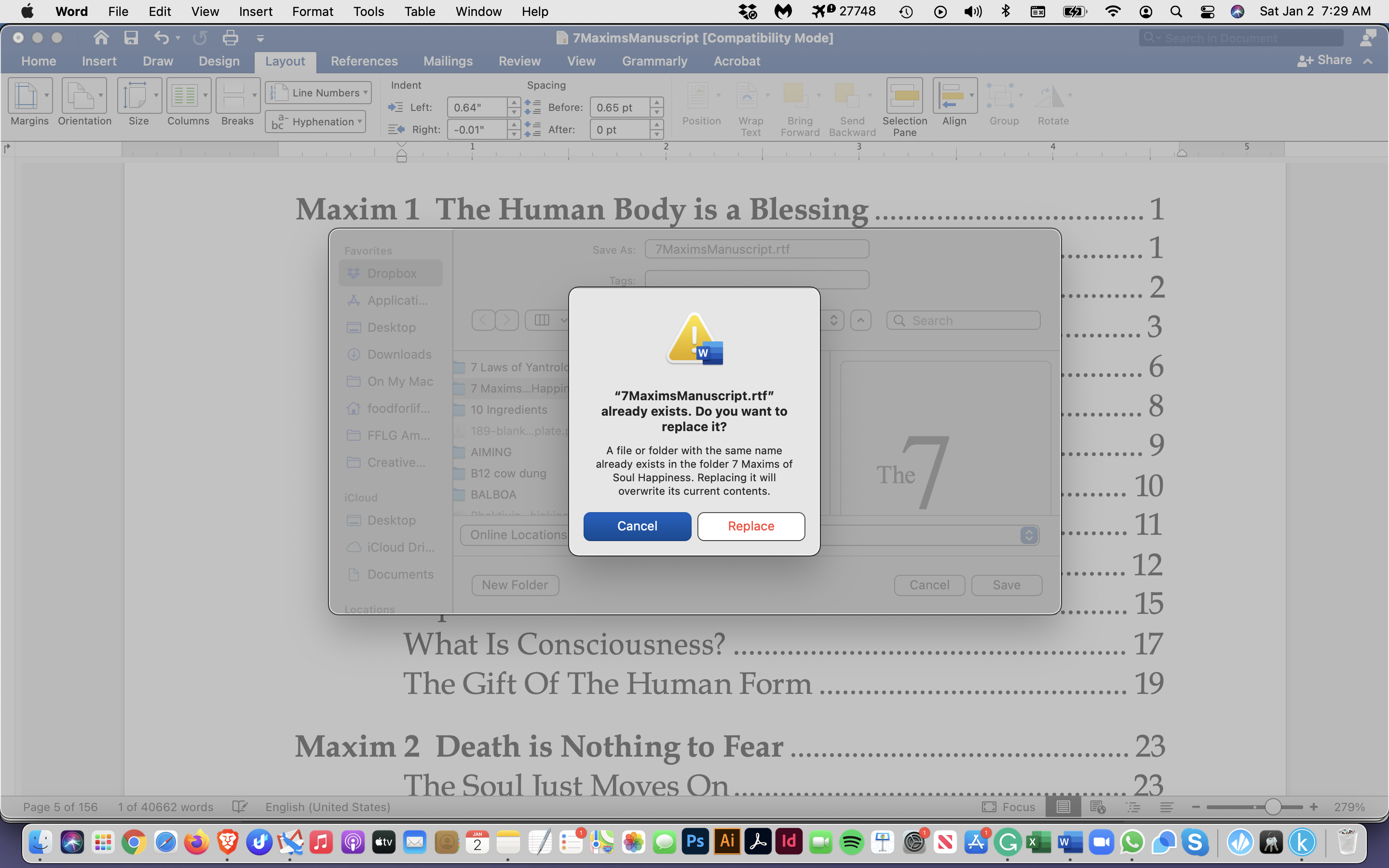Screen dimensions: 1389x868
Task: Select the References ribbon tab
Action: [x=364, y=61]
